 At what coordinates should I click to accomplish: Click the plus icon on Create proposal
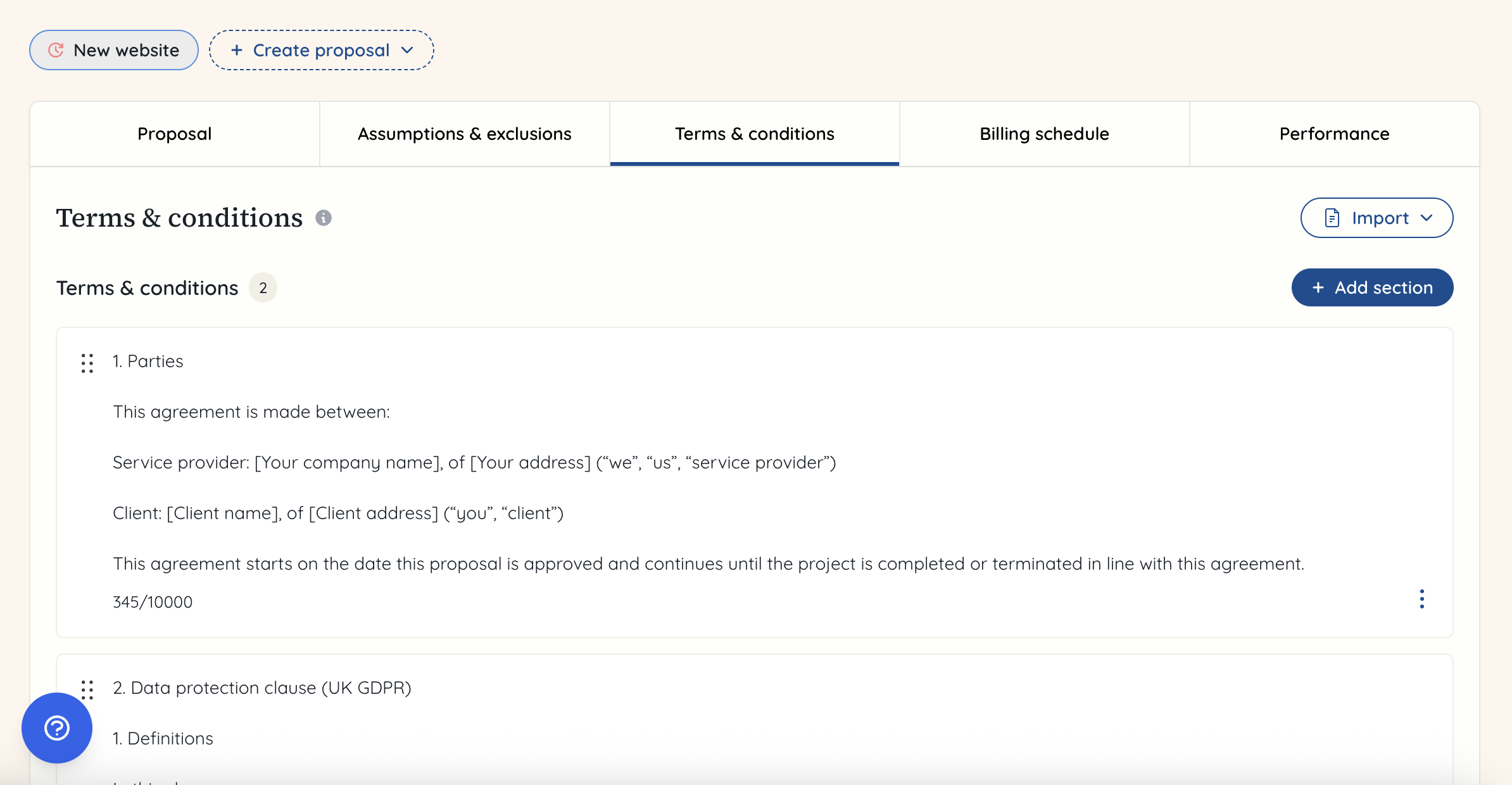[x=237, y=50]
